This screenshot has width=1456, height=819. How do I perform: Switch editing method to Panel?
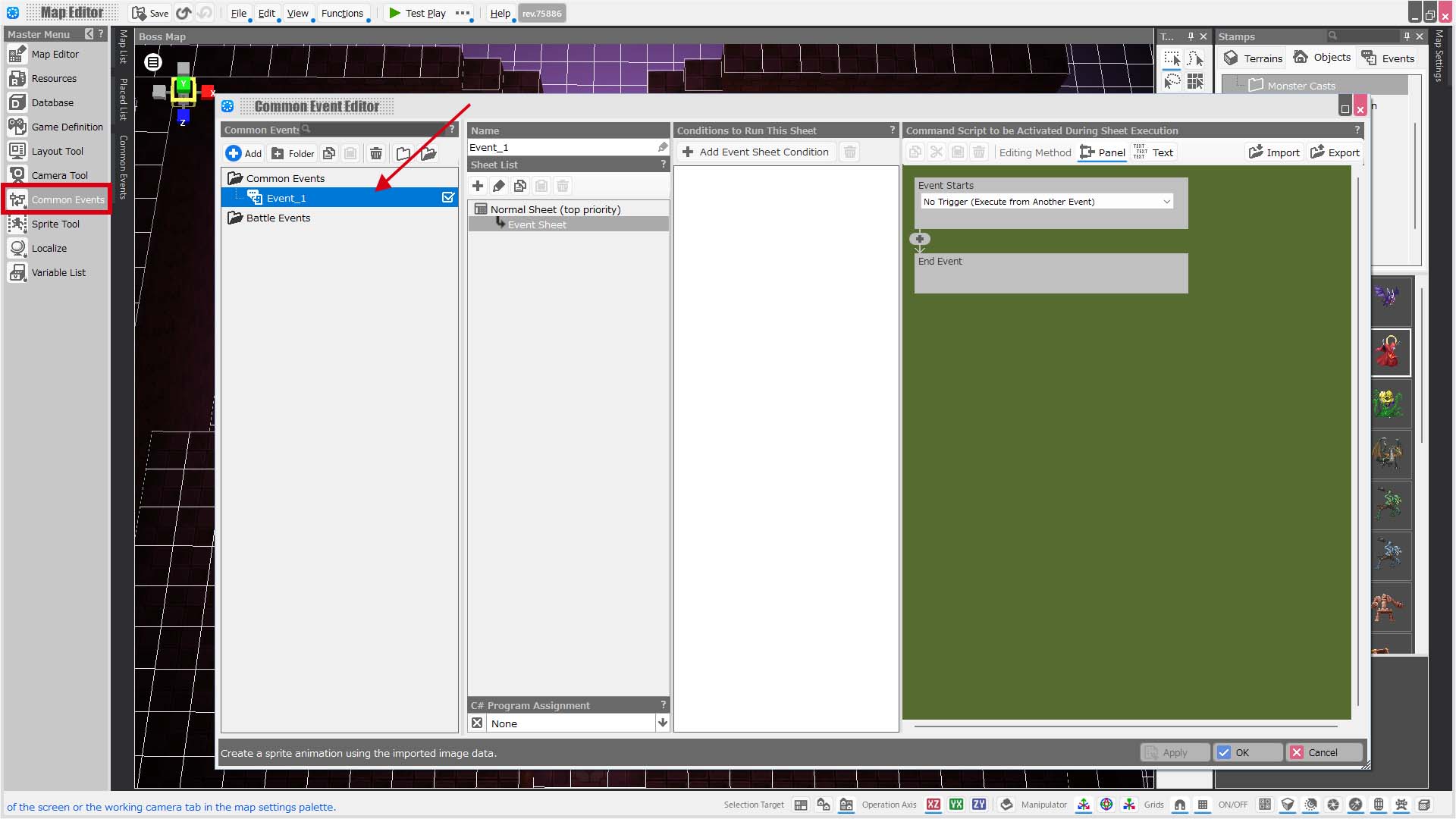click(x=1103, y=152)
